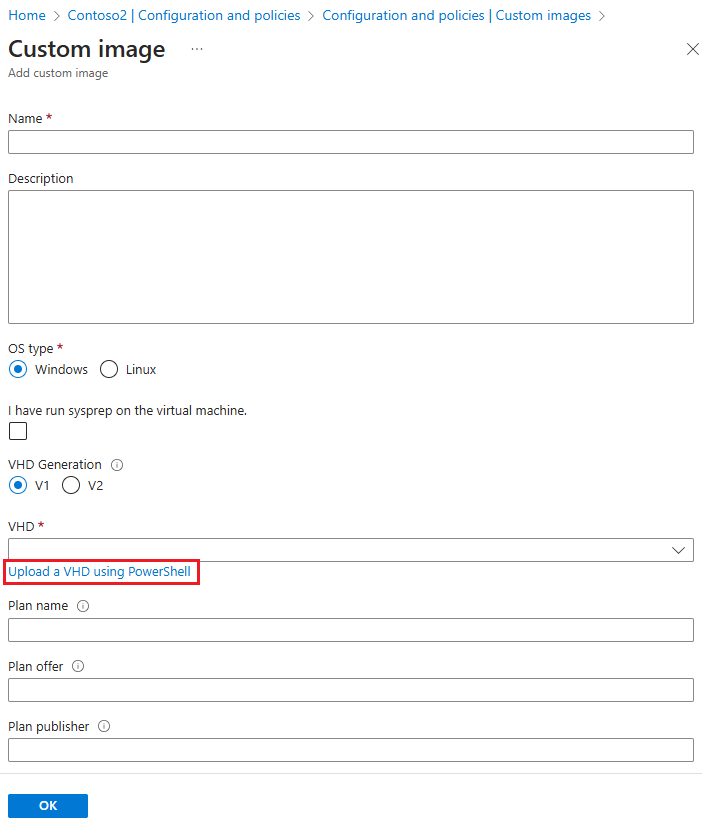Open Contoso2 Configuration and policies breadcrumb
The width and height of the screenshot is (702, 824).
pos(183,15)
